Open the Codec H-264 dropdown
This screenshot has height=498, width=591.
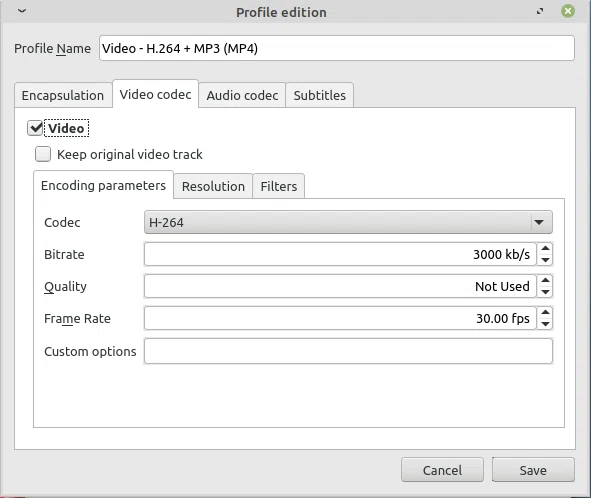(348, 222)
